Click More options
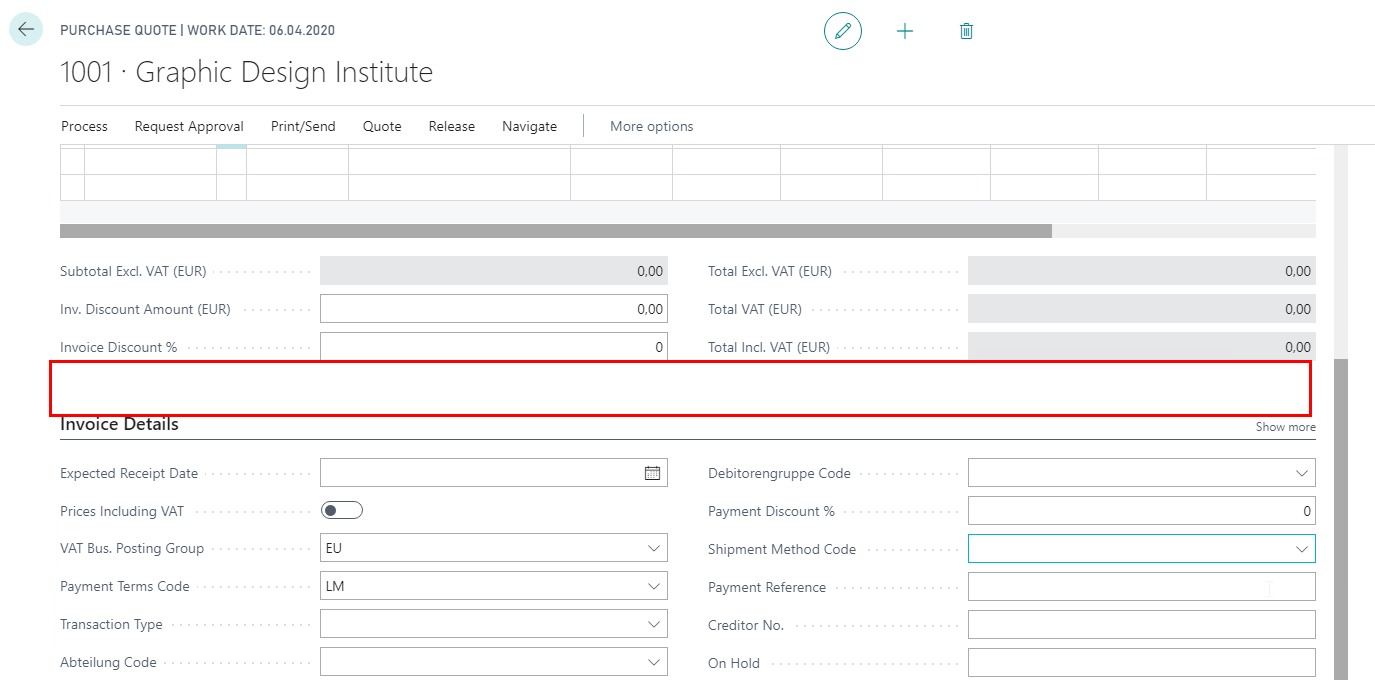This screenshot has height=680, width=1375. [651, 126]
